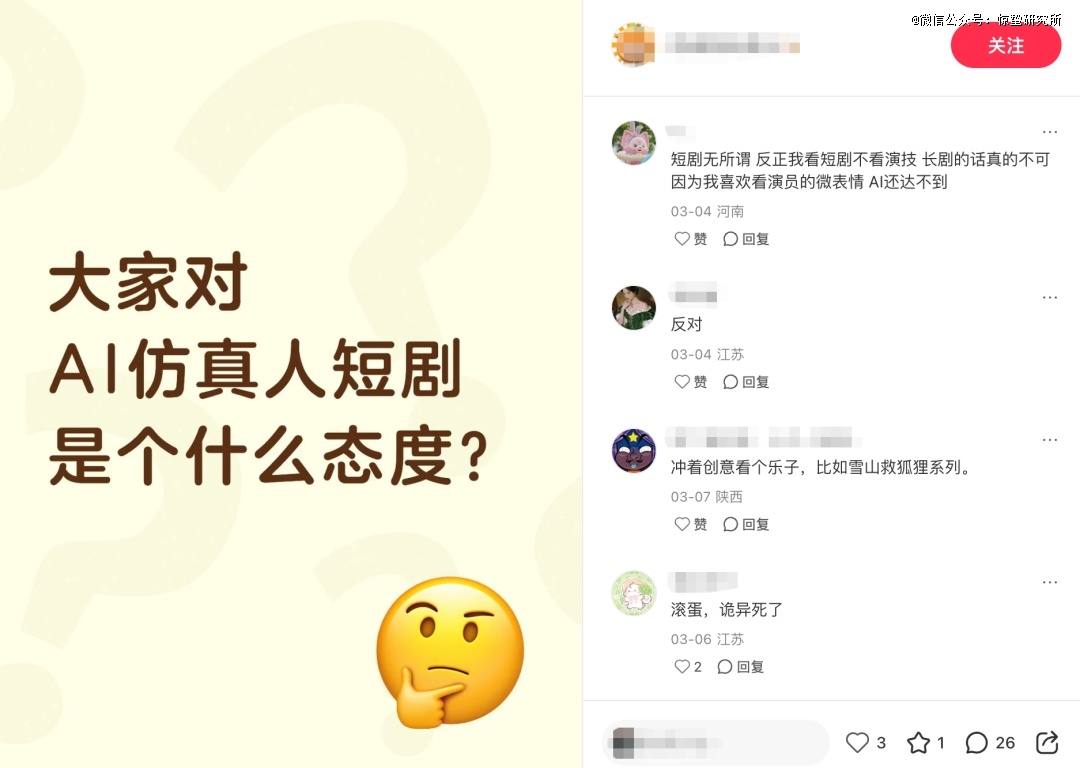
Task: Reply to the 冲着创意看个乐子 comment
Action: tap(746, 524)
